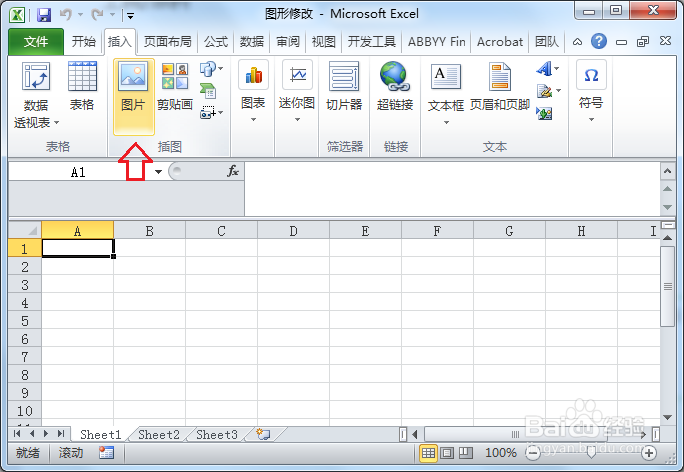
Task: Zoom in with the plus button
Action: click(649, 454)
